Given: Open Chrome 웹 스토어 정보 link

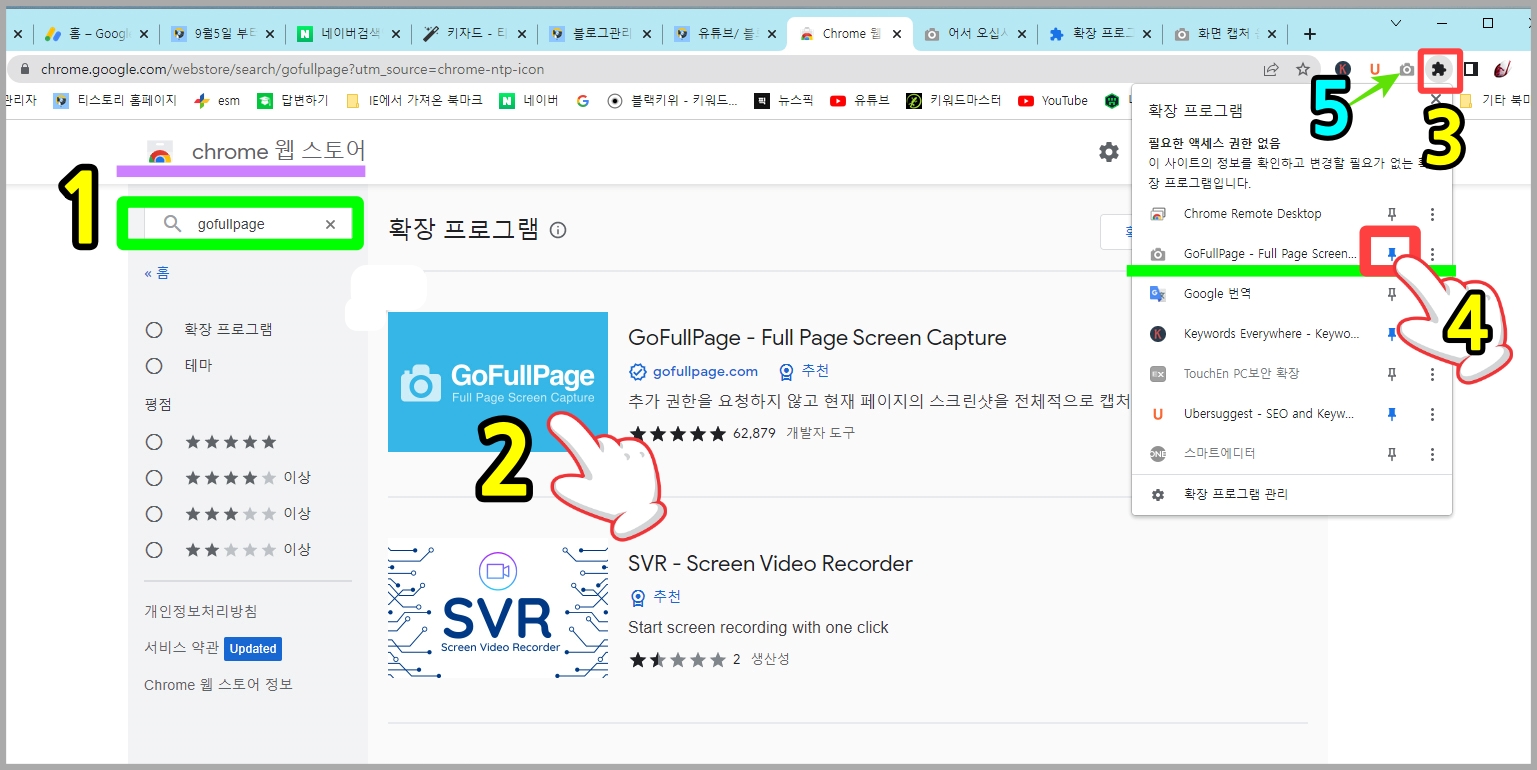Looking at the screenshot, I should pos(218,685).
